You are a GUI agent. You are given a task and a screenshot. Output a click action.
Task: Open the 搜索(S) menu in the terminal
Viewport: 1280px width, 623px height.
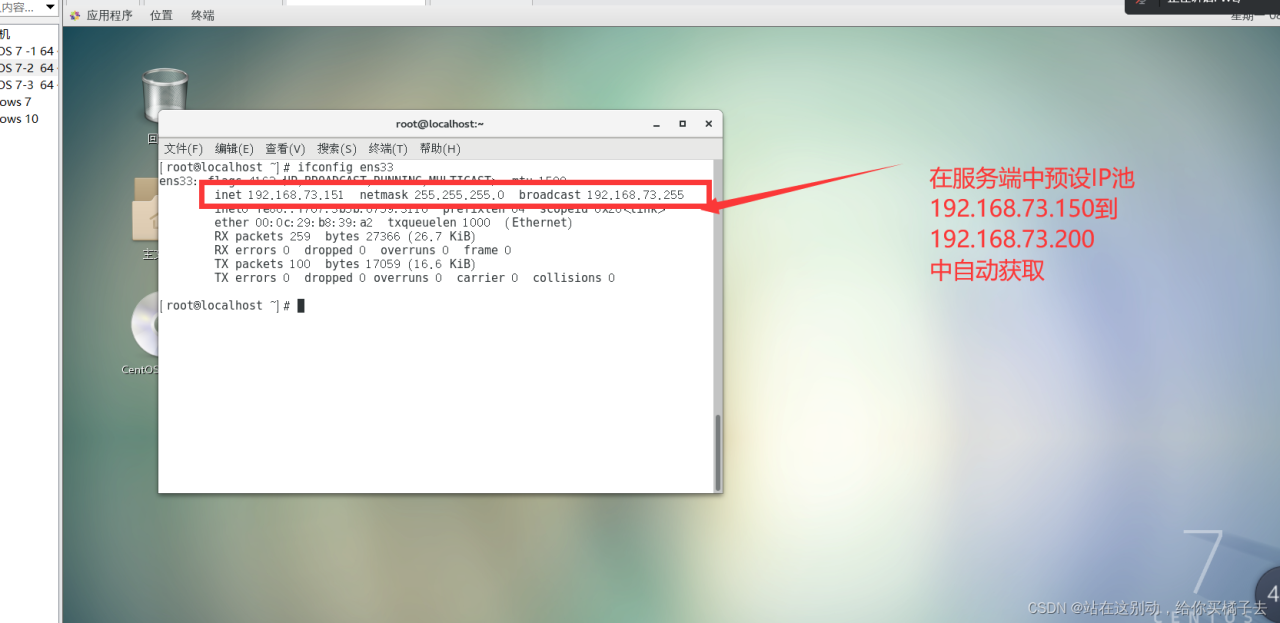[337, 149]
